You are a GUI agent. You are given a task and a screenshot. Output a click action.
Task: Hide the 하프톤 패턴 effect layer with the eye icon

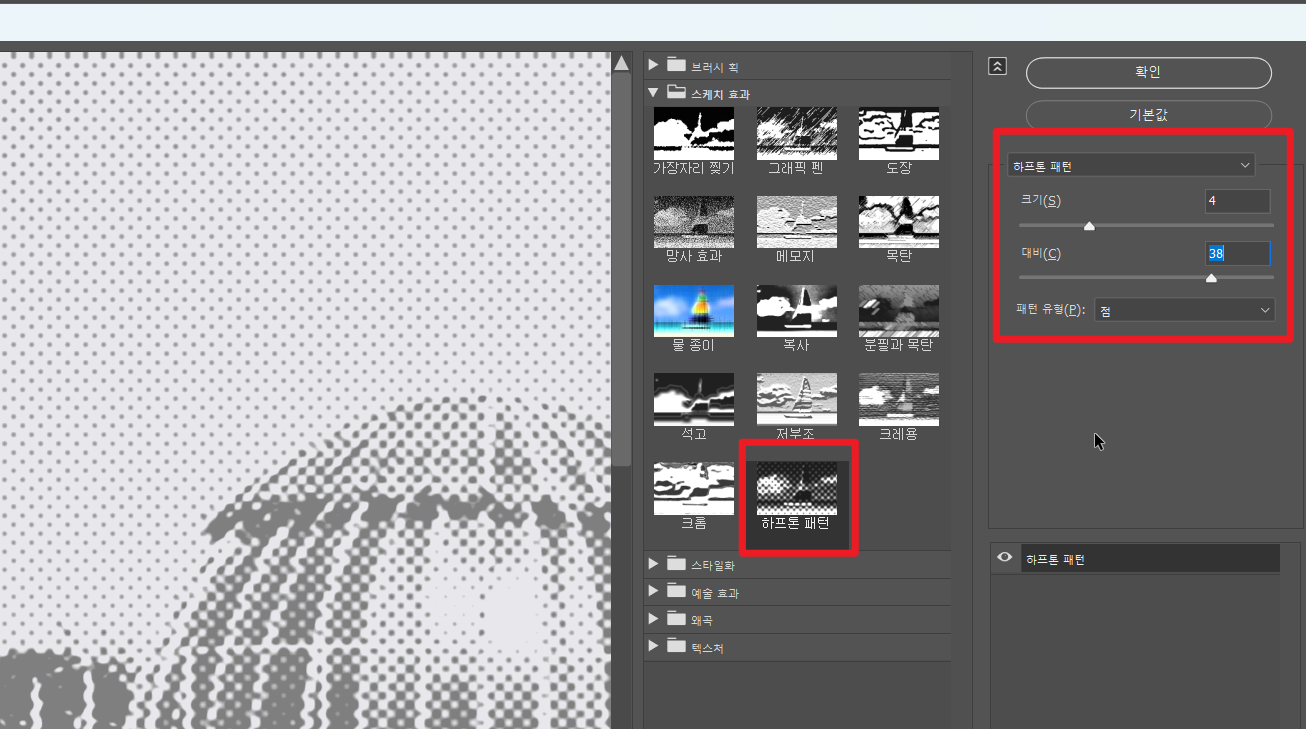(1005, 559)
